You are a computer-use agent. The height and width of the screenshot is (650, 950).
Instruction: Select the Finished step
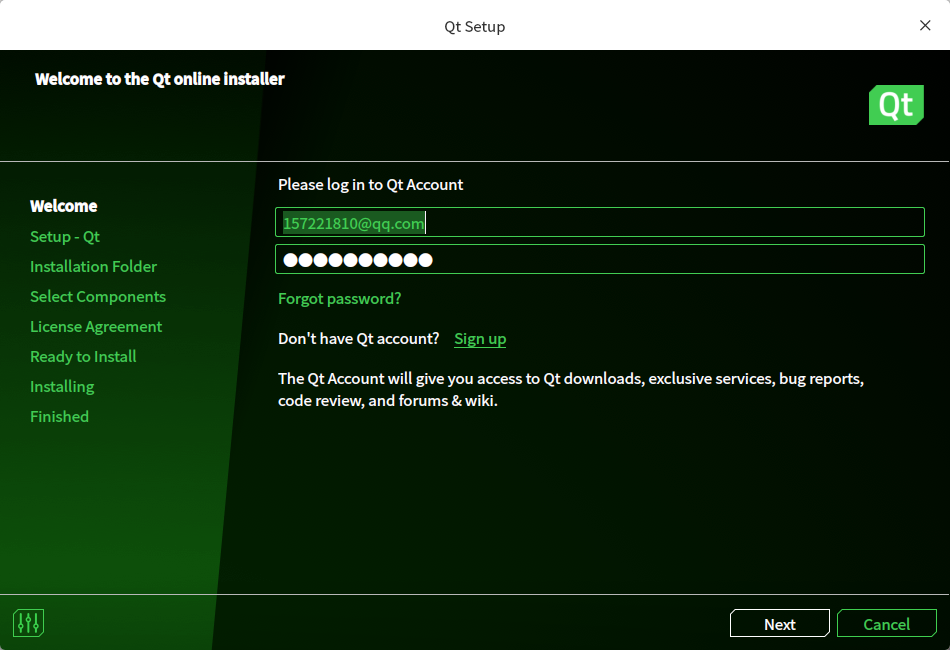point(59,416)
